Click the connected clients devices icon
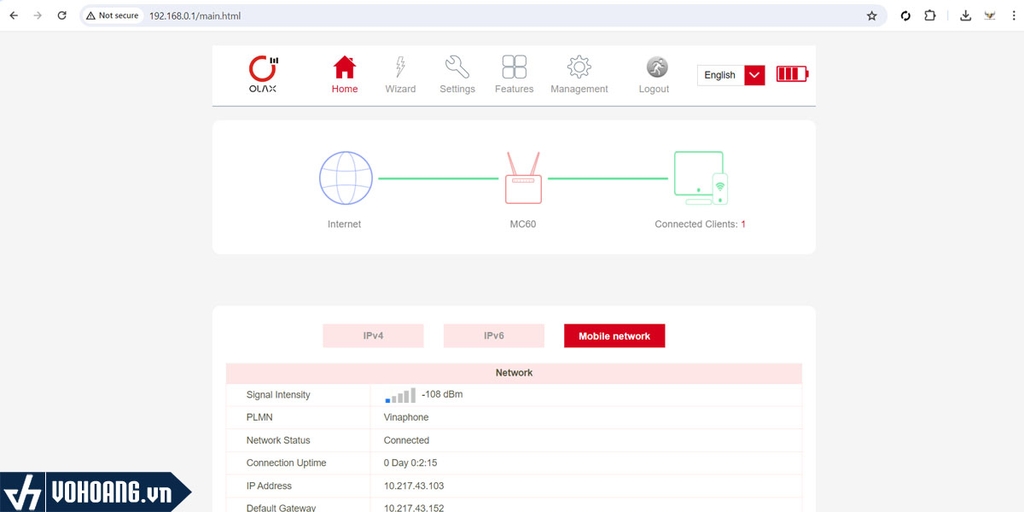The height and width of the screenshot is (512, 1024). pos(701,178)
